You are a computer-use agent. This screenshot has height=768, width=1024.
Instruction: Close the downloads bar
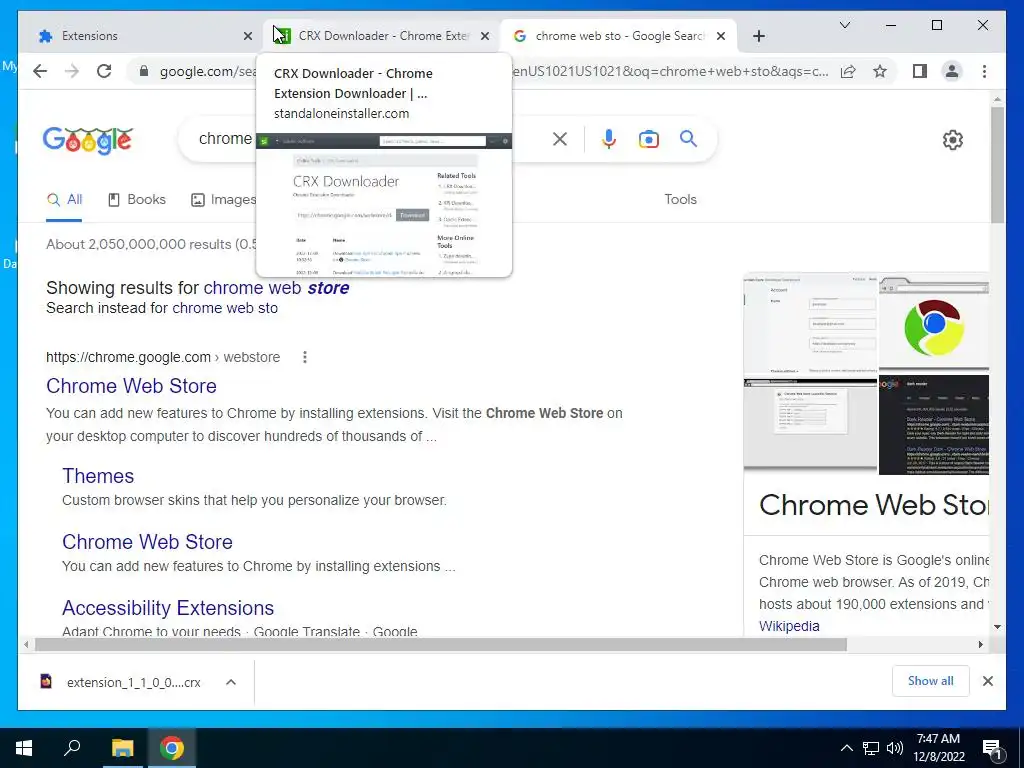pyautogui.click(x=987, y=681)
